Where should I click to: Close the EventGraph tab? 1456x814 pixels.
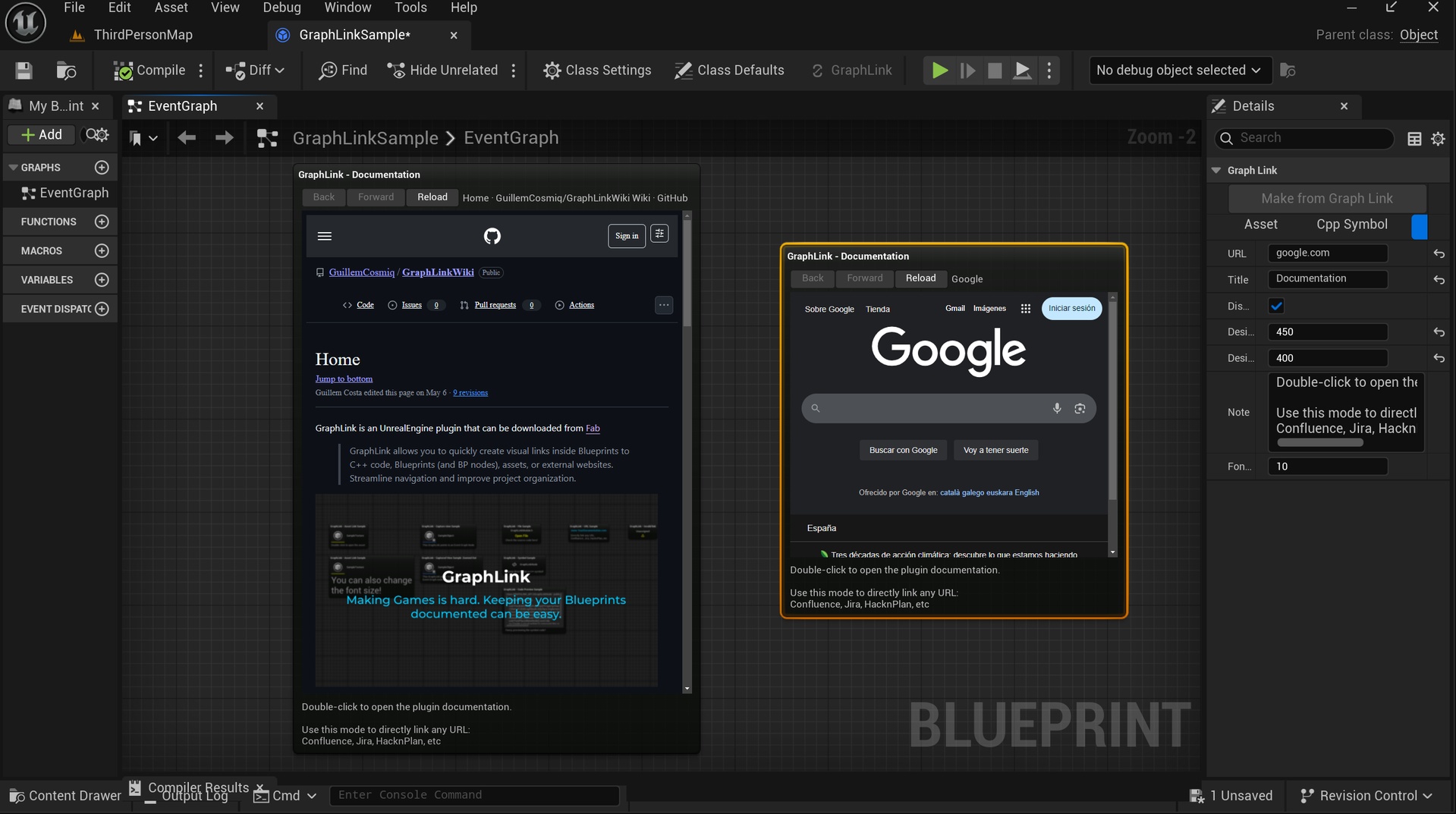[259, 106]
